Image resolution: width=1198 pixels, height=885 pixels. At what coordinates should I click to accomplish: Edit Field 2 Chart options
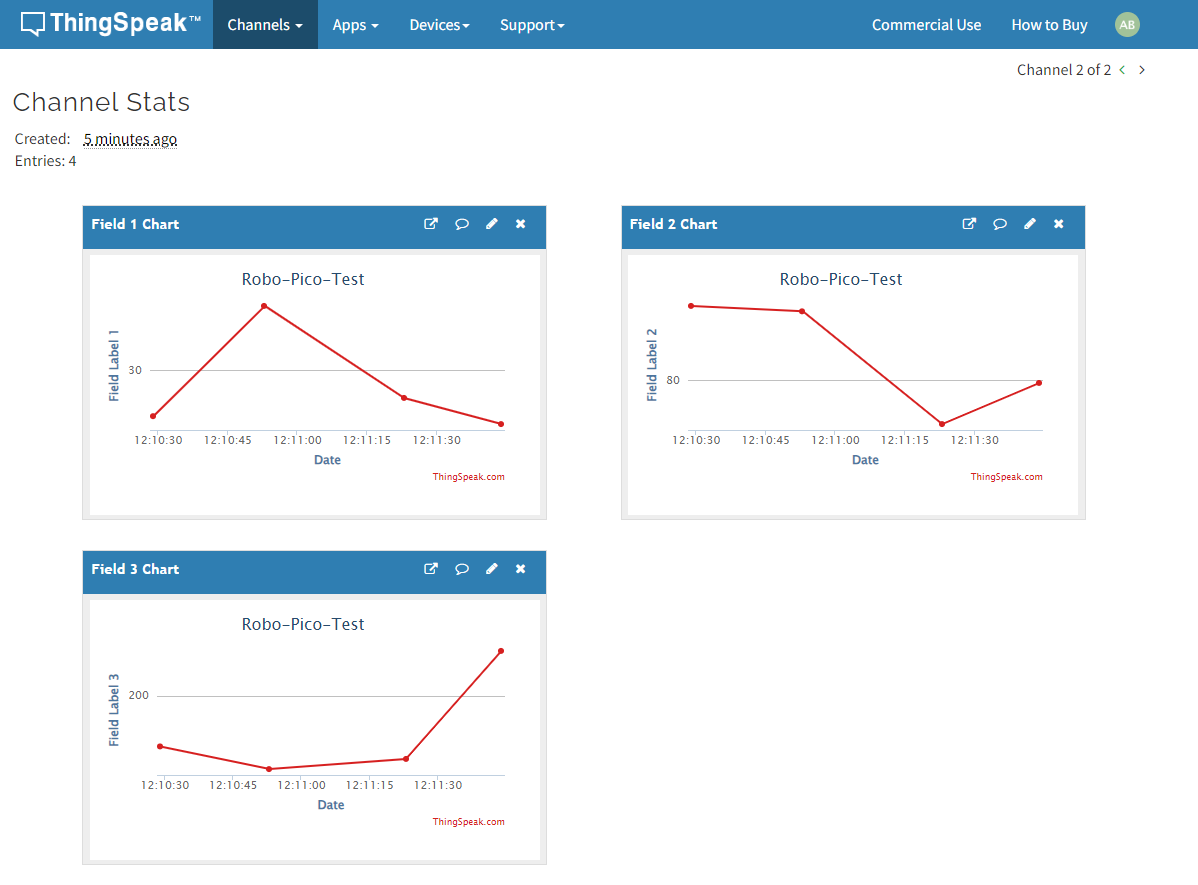(1029, 224)
